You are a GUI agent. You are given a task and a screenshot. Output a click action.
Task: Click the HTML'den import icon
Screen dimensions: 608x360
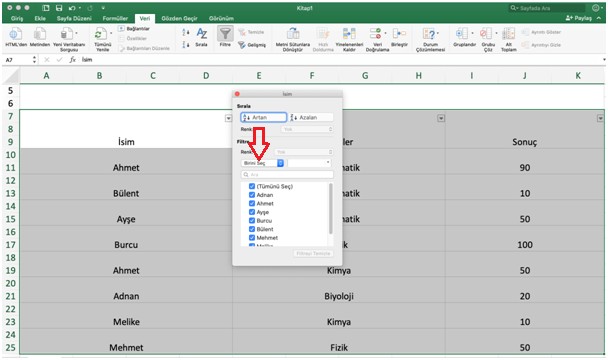(16, 35)
